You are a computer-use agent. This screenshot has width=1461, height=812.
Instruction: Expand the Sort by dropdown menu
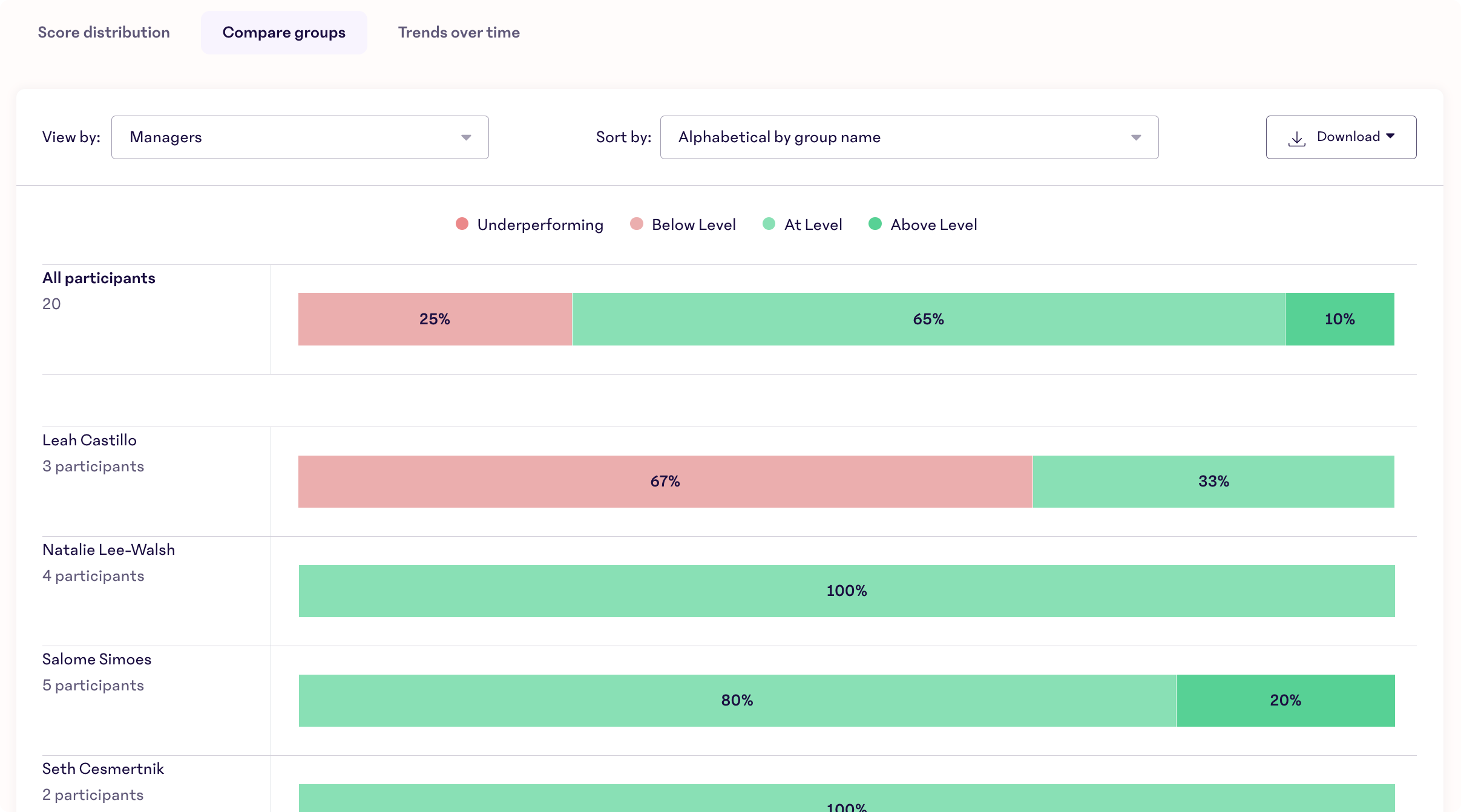click(x=1137, y=137)
